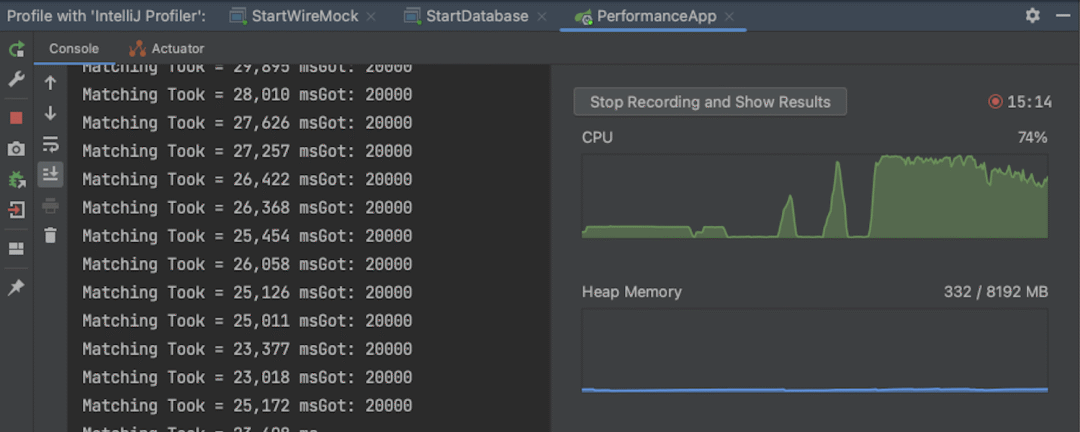Toggle scroll to end of console
The height and width of the screenshot is (432, 1080).
pos(50,174)
